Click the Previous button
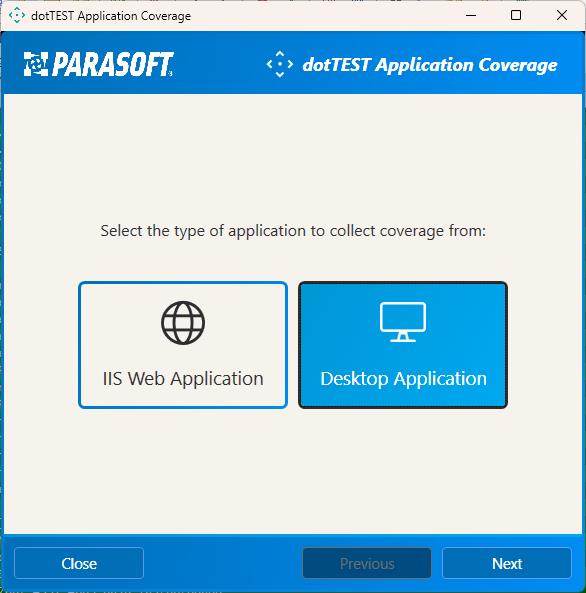This screenshot has height=593, width=586. point(367,564)
